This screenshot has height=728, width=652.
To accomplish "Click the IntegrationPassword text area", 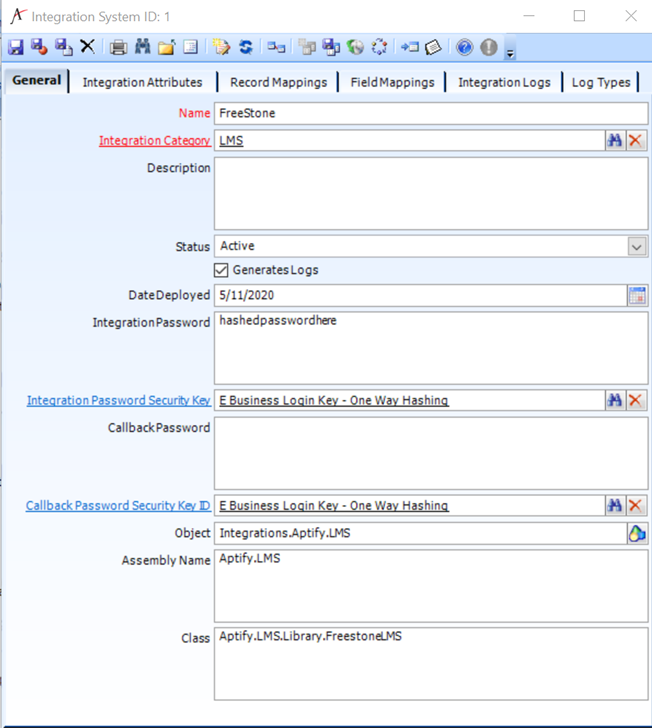I will pyautogui.click(x=431, y=348).
